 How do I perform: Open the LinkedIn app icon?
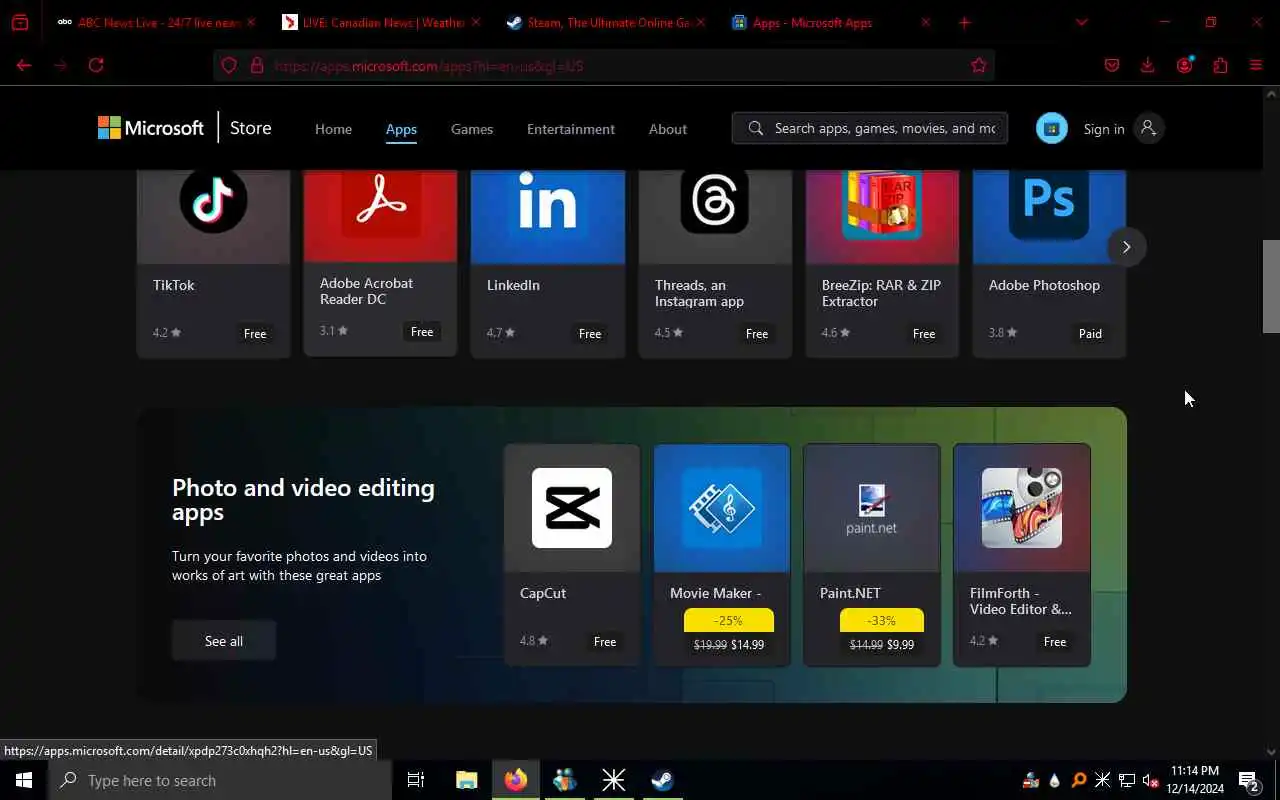(548, 201)
